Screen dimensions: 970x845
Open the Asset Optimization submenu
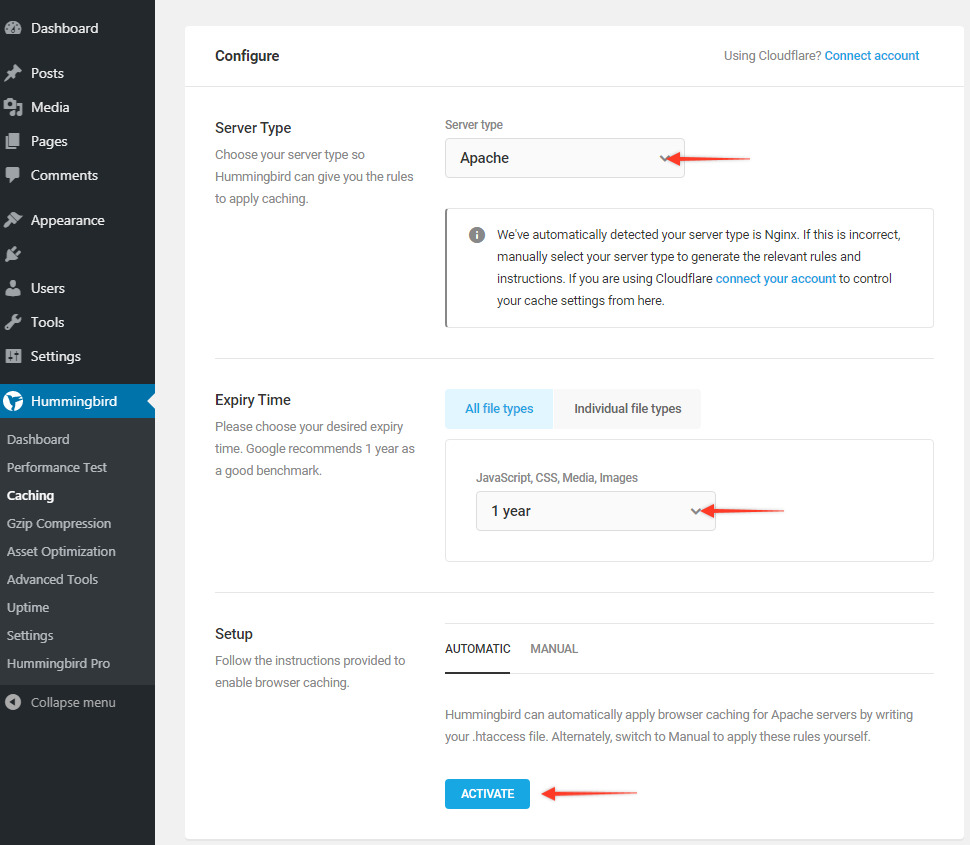(61, 551)
